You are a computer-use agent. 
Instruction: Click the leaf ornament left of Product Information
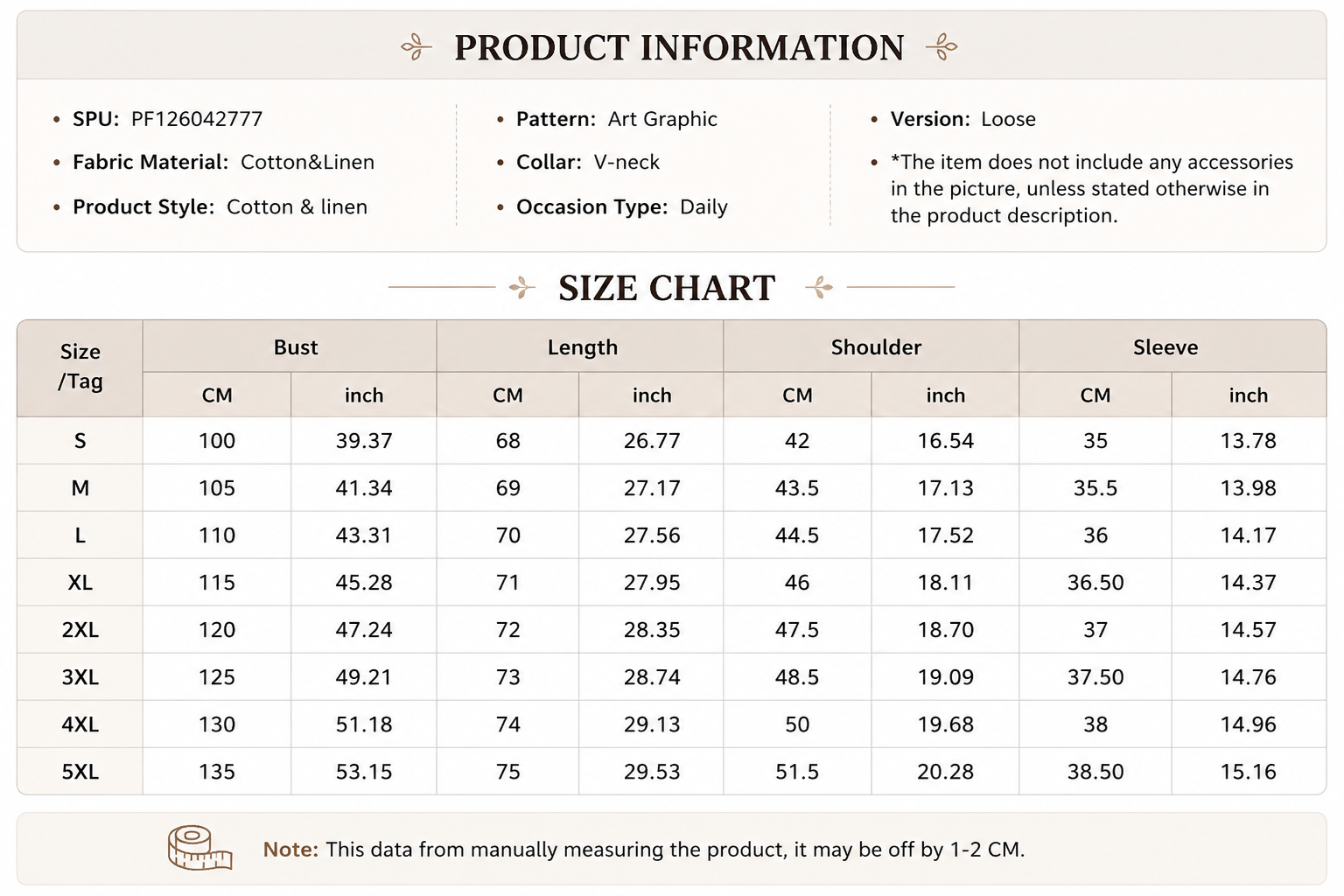point(416,46)
